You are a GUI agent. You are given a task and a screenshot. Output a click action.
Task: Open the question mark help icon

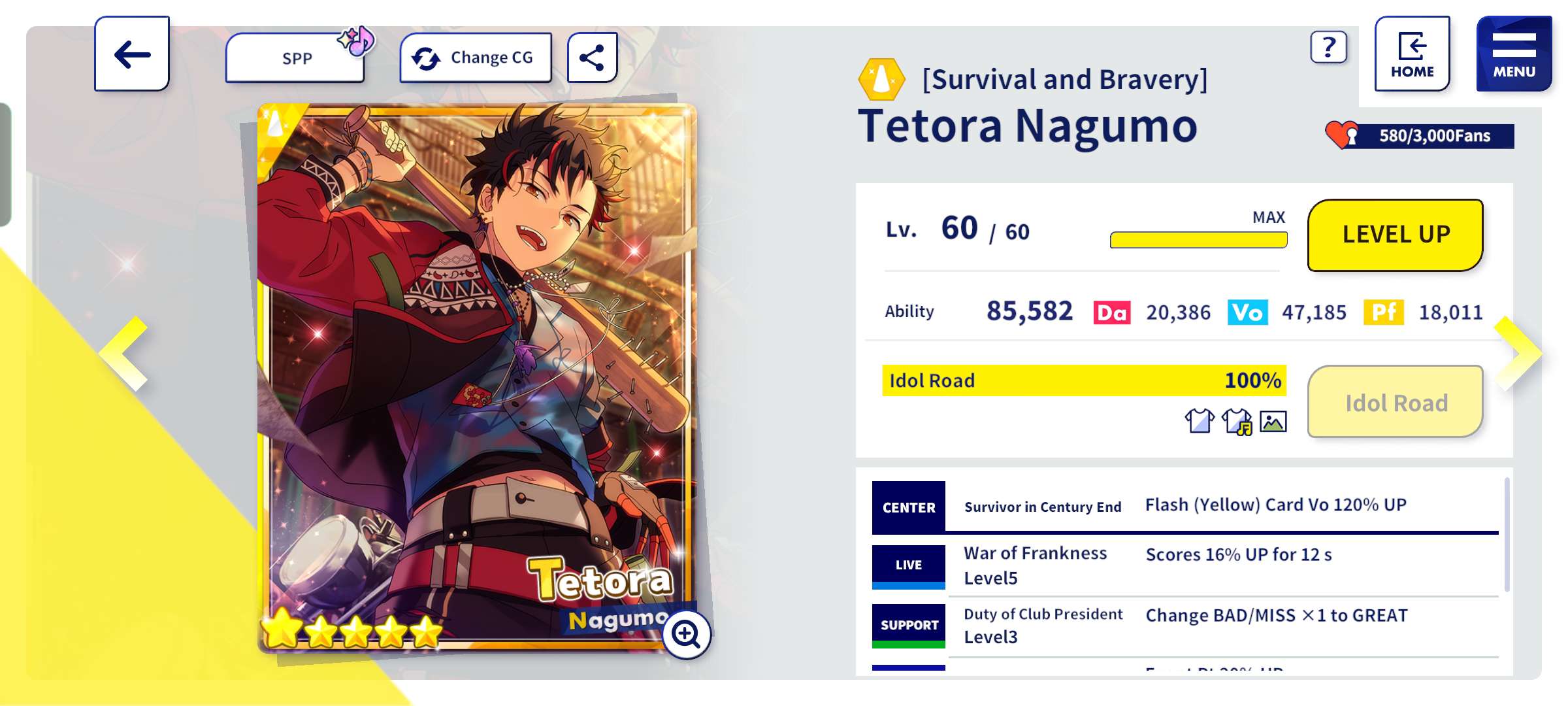pos(1329,48)
